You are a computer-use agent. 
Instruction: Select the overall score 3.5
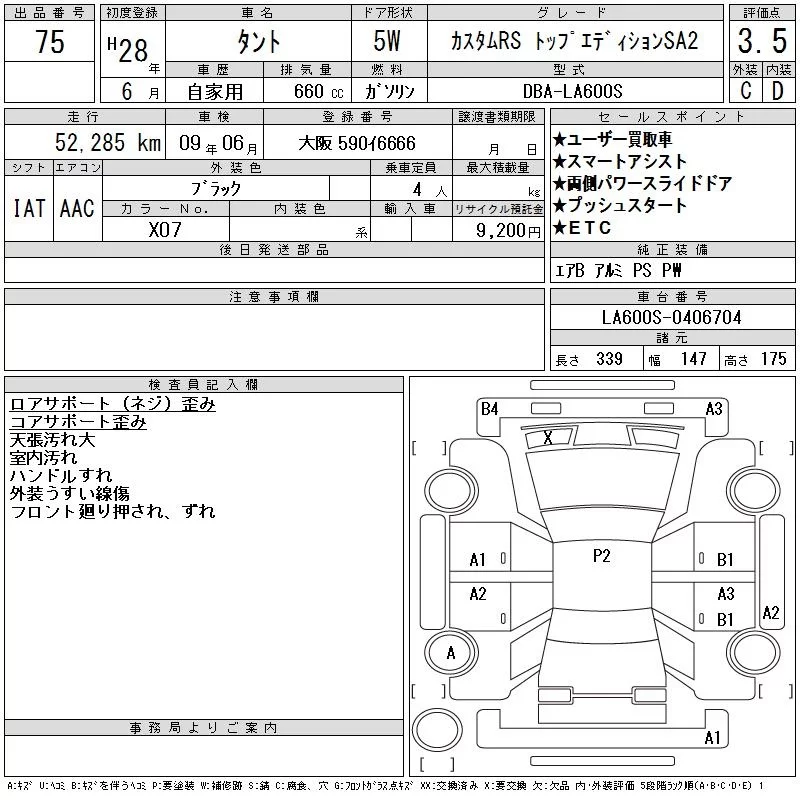(x=762, y=41)
